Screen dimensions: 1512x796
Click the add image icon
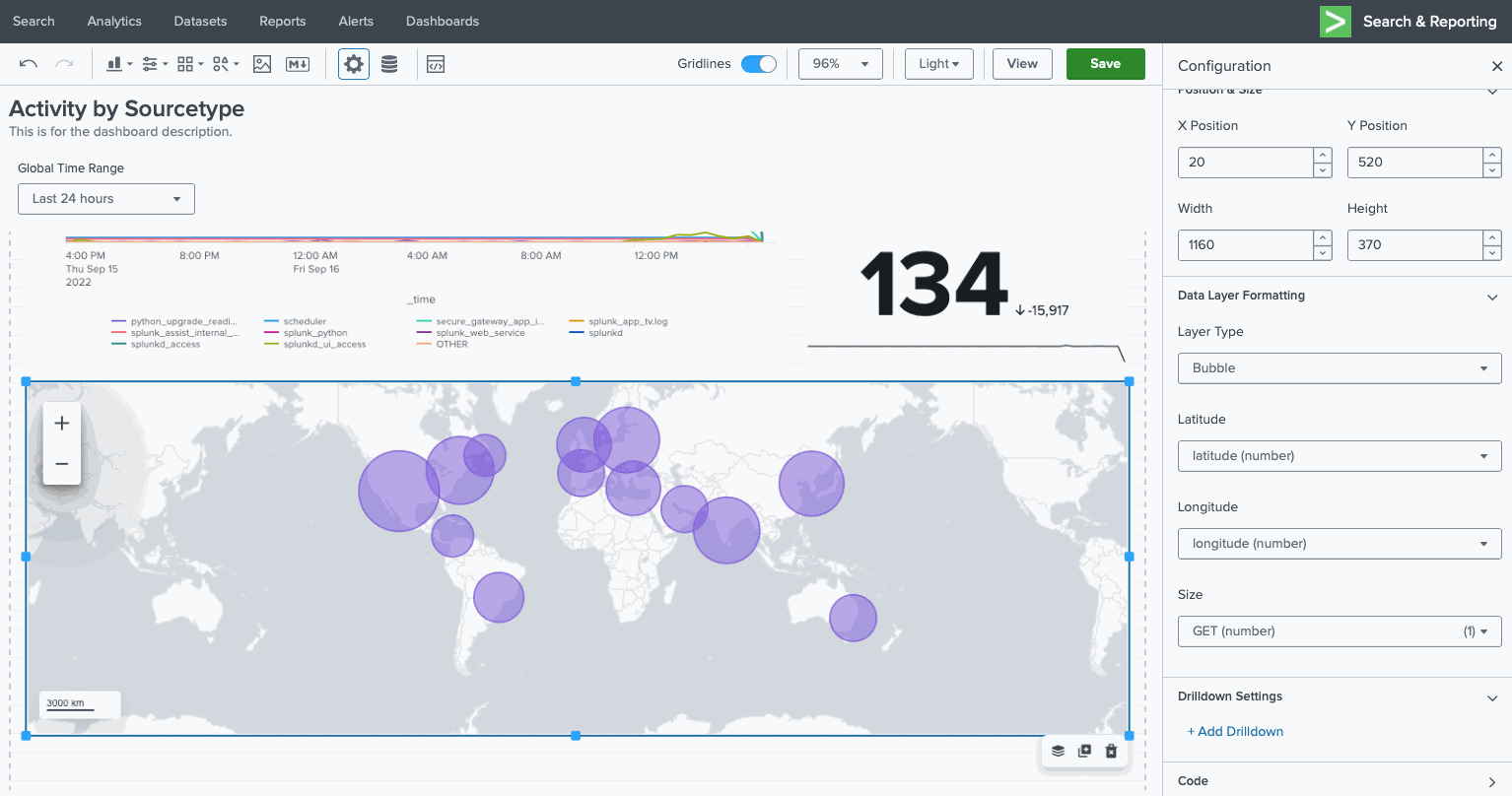click(262, 64)
